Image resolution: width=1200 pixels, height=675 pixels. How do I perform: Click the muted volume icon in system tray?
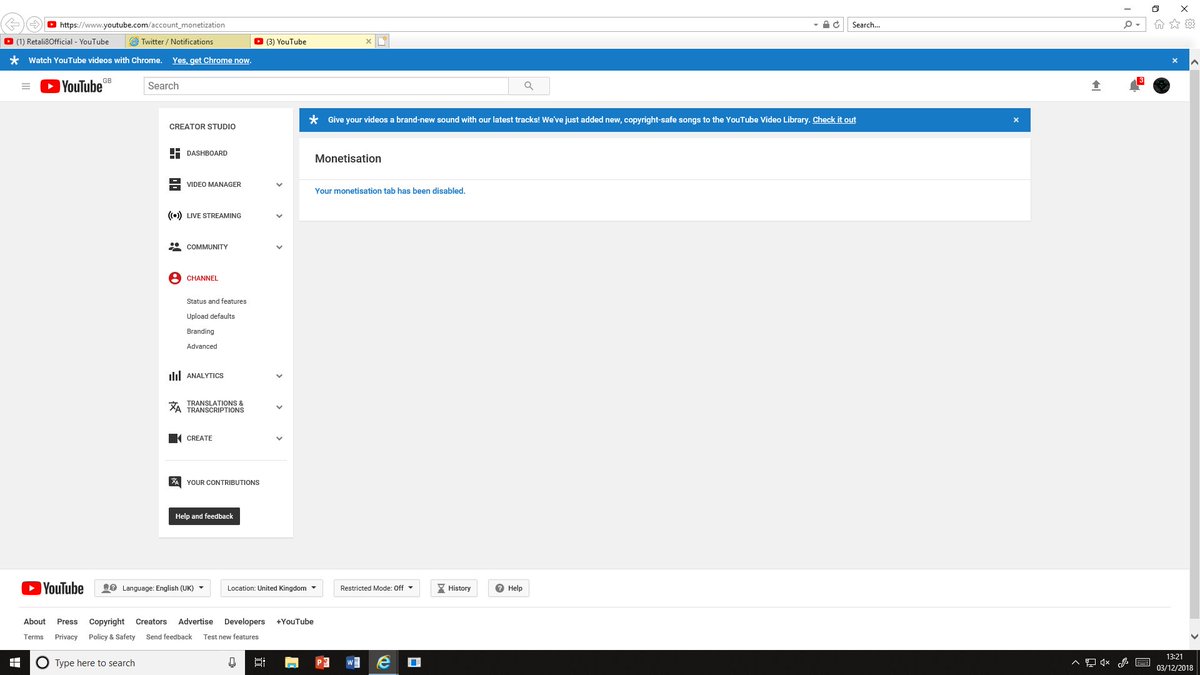[x=1105, y=662]
